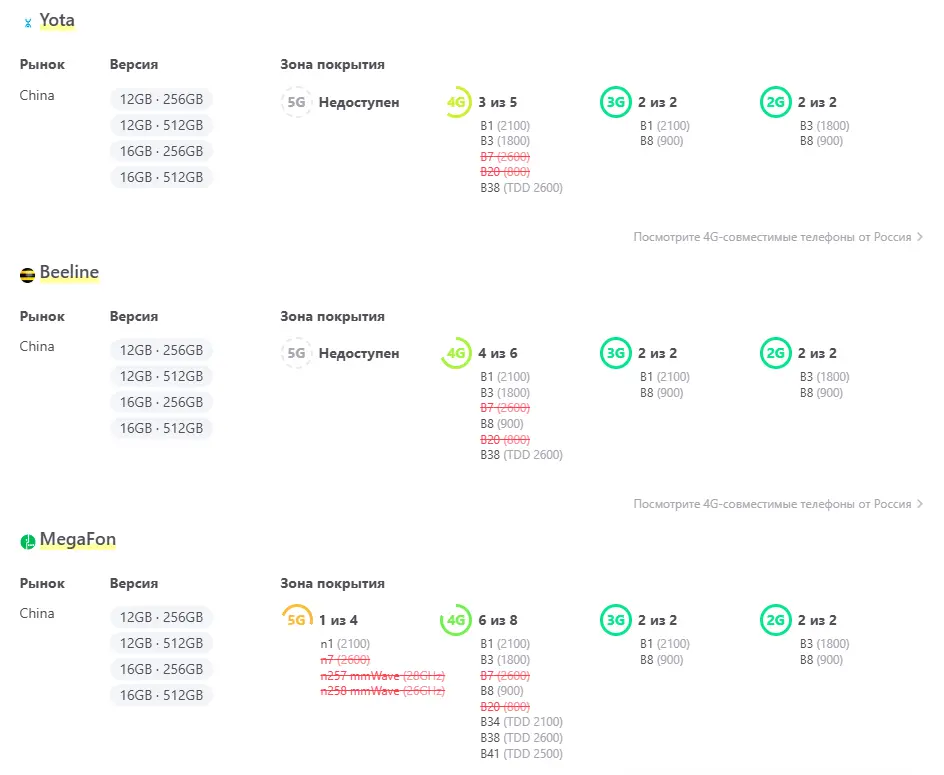944x775 pixels.
Task: Select MegaFon's 12GB · 512GB version chip
Action: (x=161, y=643)
